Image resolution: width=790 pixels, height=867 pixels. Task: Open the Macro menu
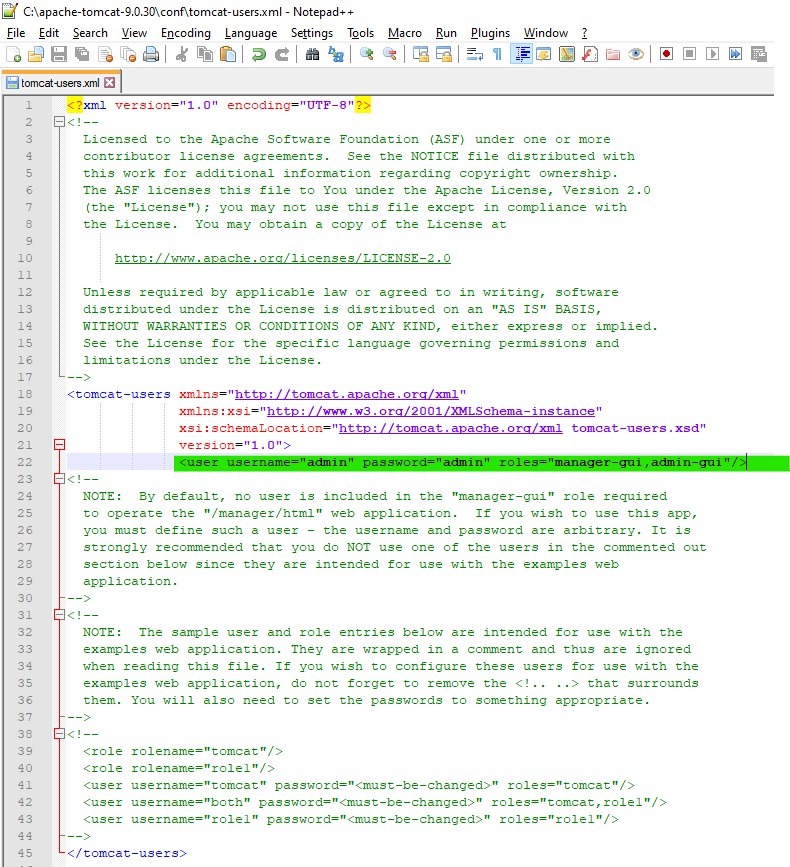(405, 33)
